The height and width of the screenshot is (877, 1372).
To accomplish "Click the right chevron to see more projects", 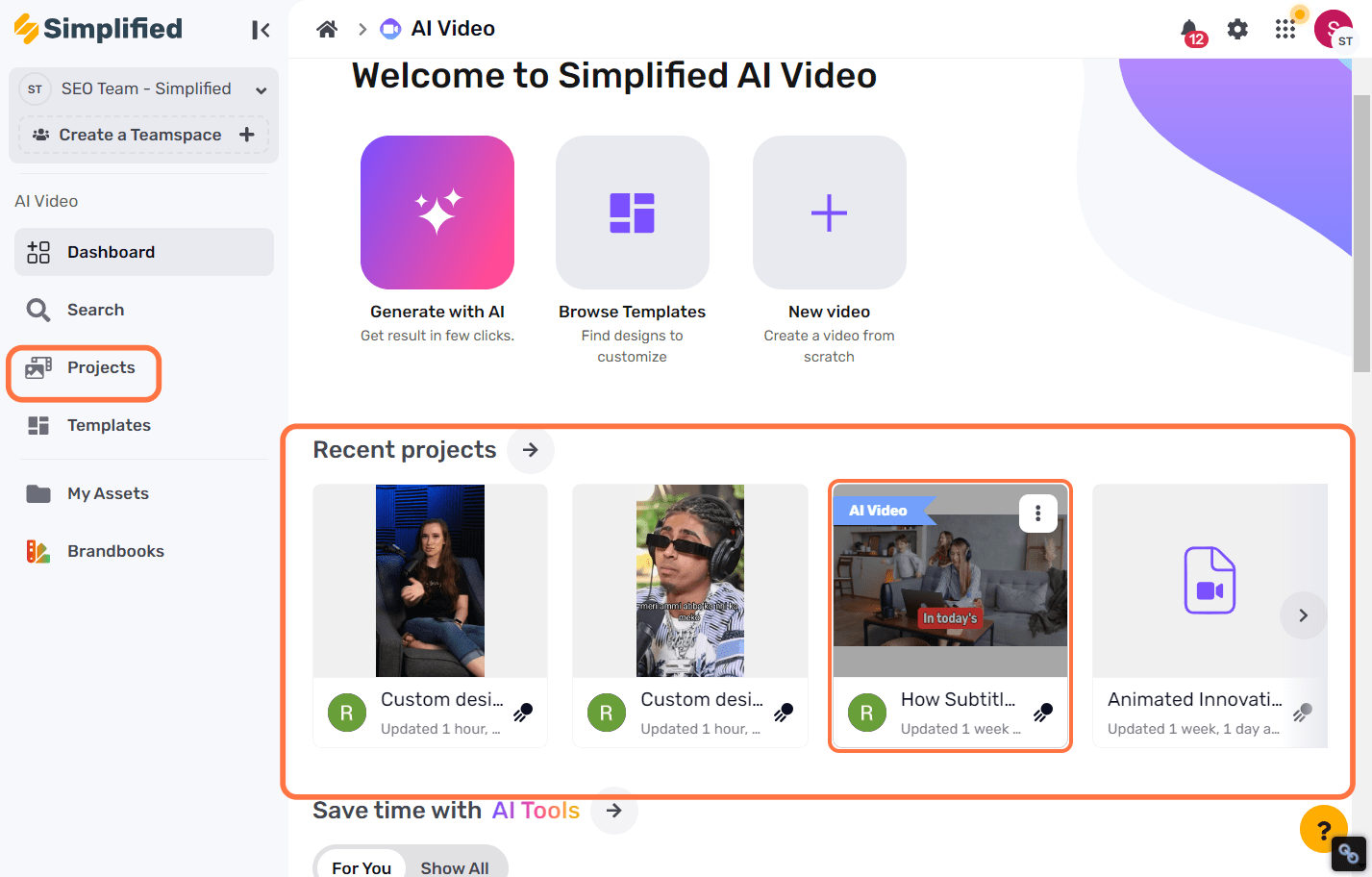I will (x=1303, y=615).
